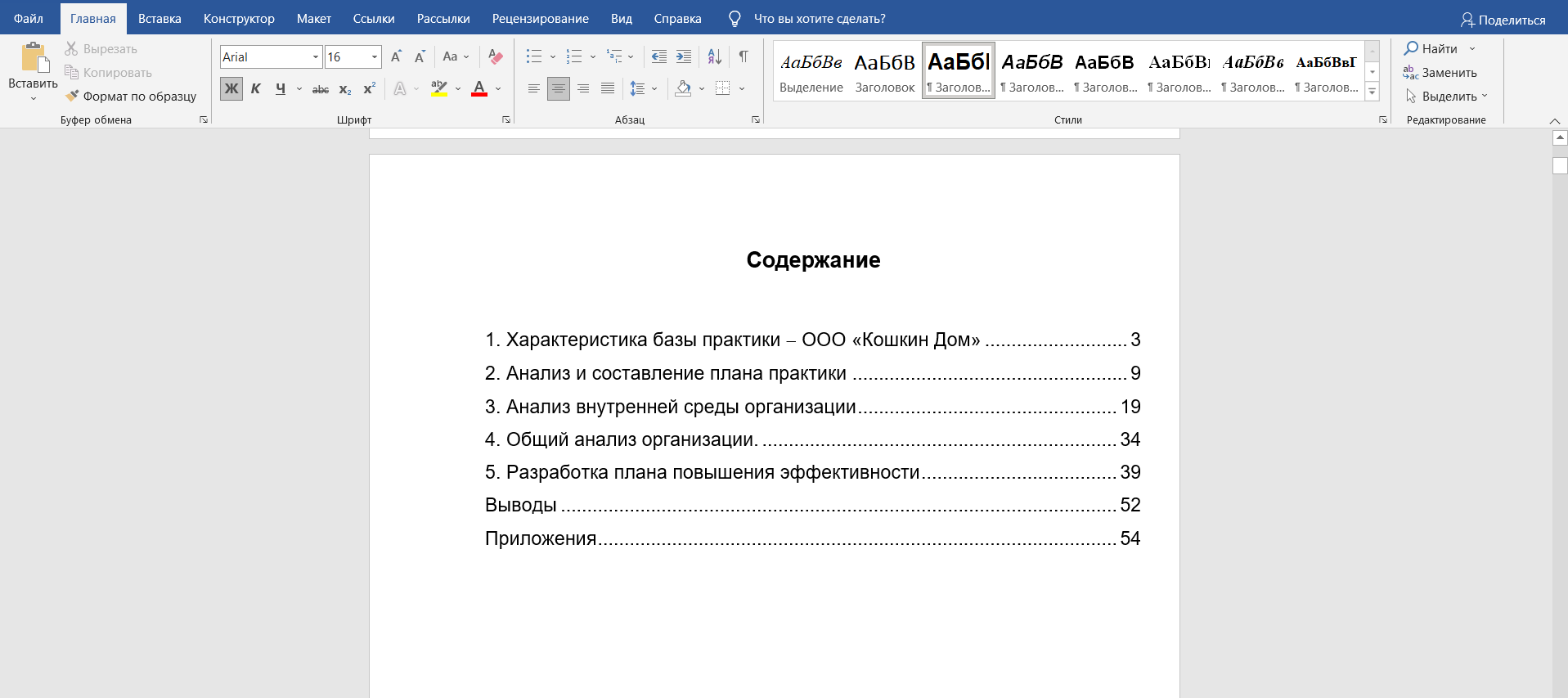Open the font name dropdown Arial
Image resolution: width=1568 pixels, height=698 pixels.
(316, 57)
